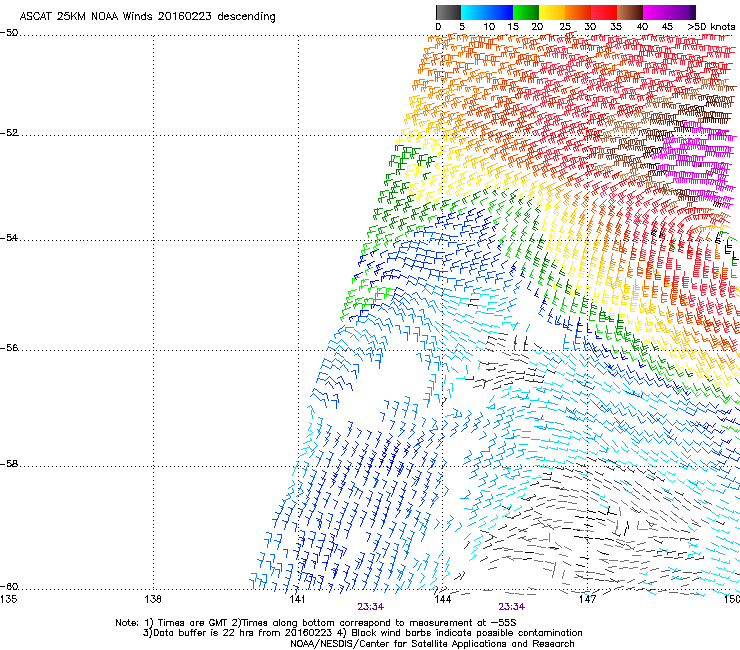Click the latitude label '-50'
This screenshot has width=740, height=650.
click(x=9, y=33)
